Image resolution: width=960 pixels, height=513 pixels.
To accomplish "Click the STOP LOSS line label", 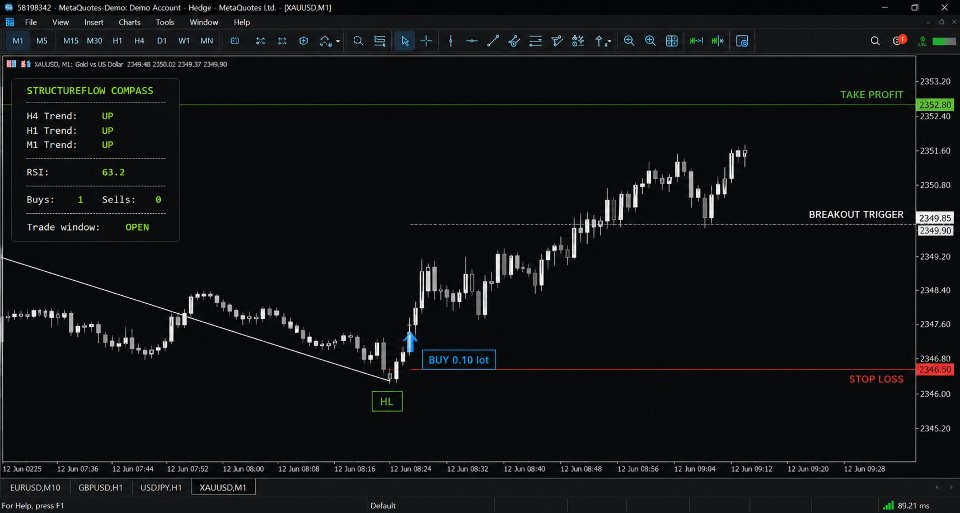I will [876, 379].
